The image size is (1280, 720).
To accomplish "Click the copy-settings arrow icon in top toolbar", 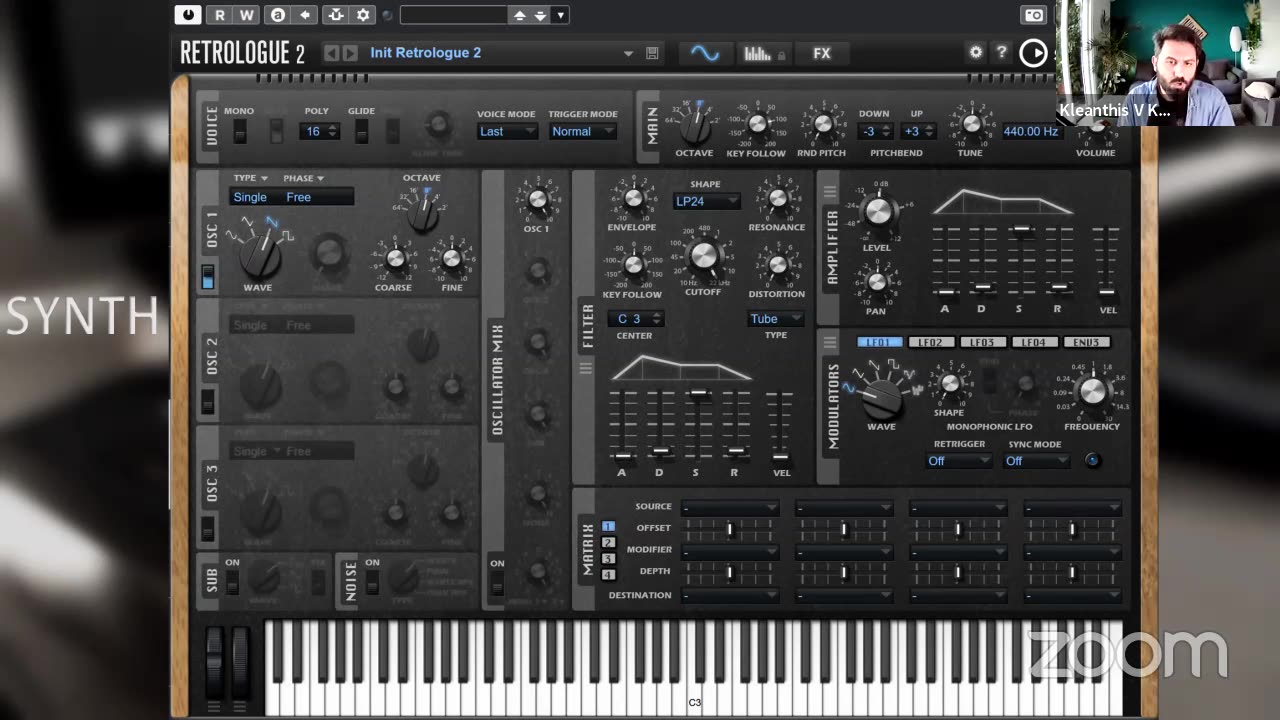I will 305,15.
